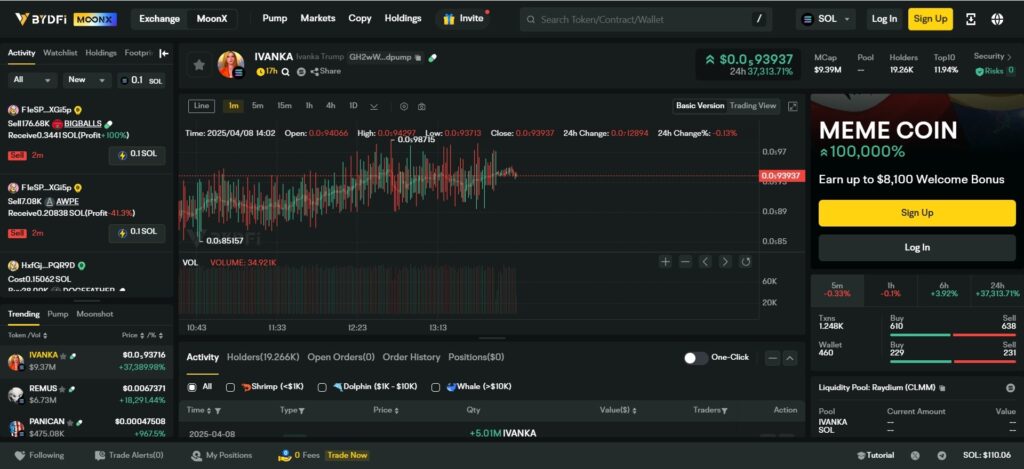1024x469 pixels.
Task: Zoom in on chart with the plus icon
Action: tap(665, 262)
